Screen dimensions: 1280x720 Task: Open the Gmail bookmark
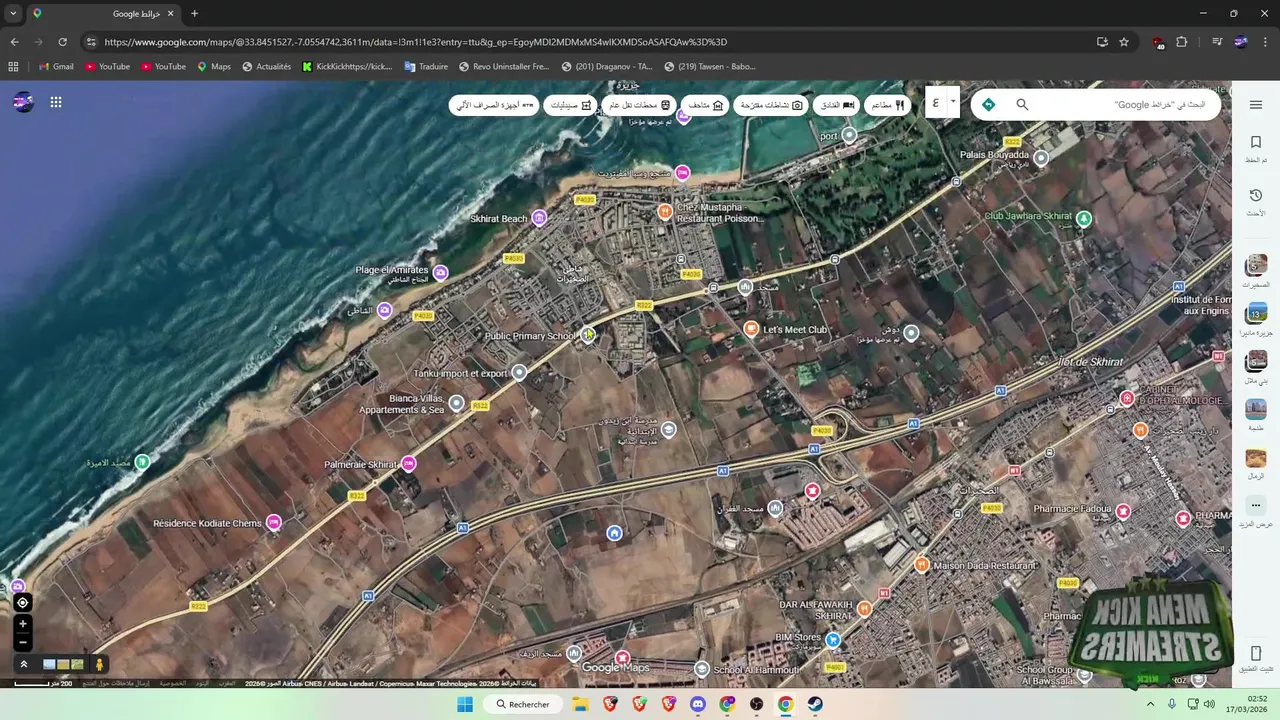[56, 67]
